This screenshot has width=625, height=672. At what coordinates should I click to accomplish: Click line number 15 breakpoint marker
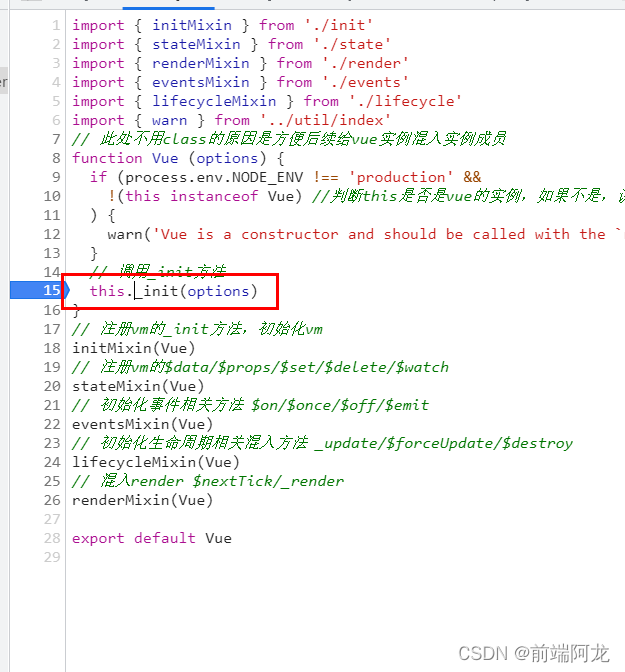click(x=39, y=291)
